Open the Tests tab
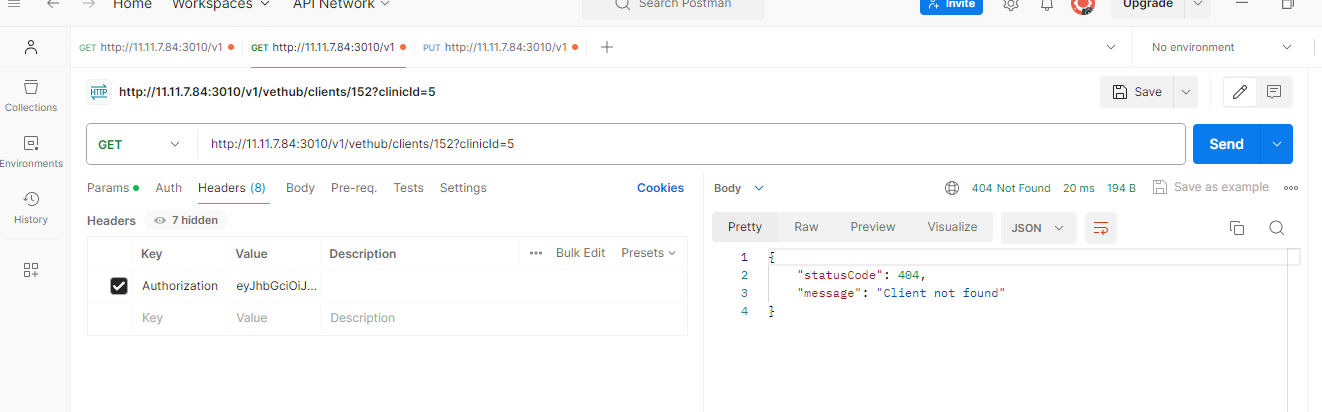The image size is (1322, 412). pyautogui.click(x=408, y=188)
